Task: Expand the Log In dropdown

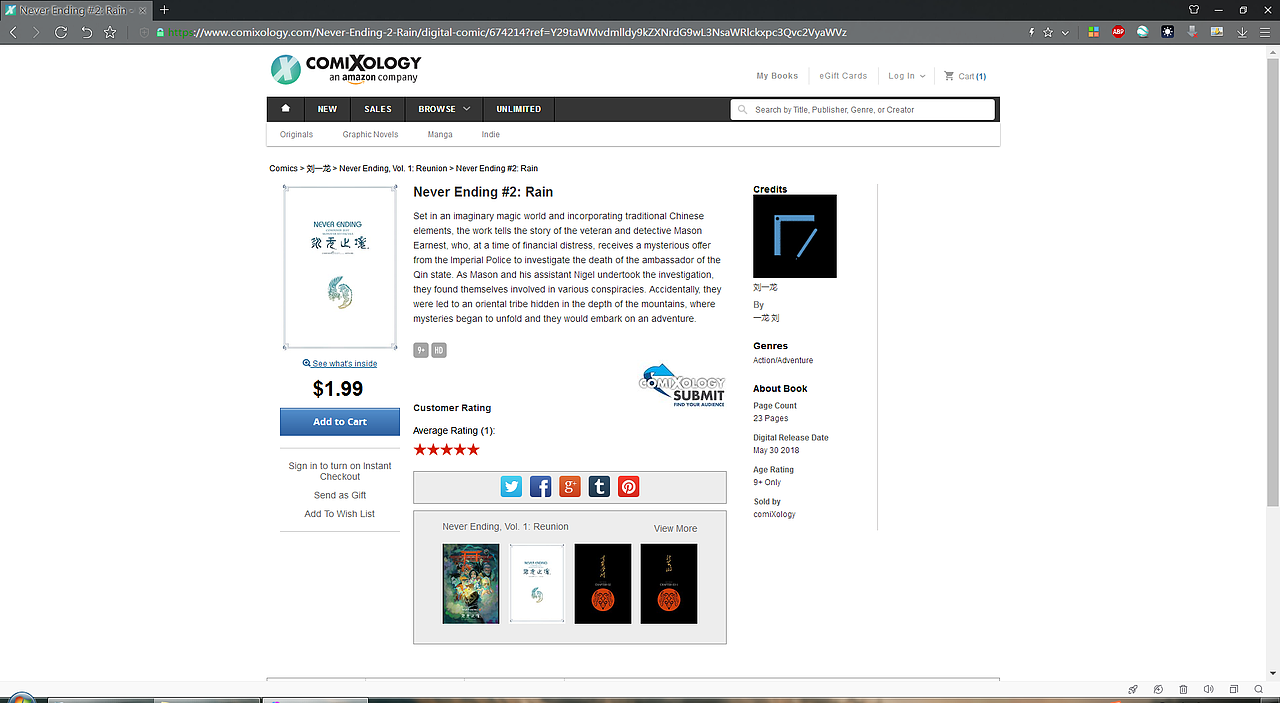Action: 907,76
